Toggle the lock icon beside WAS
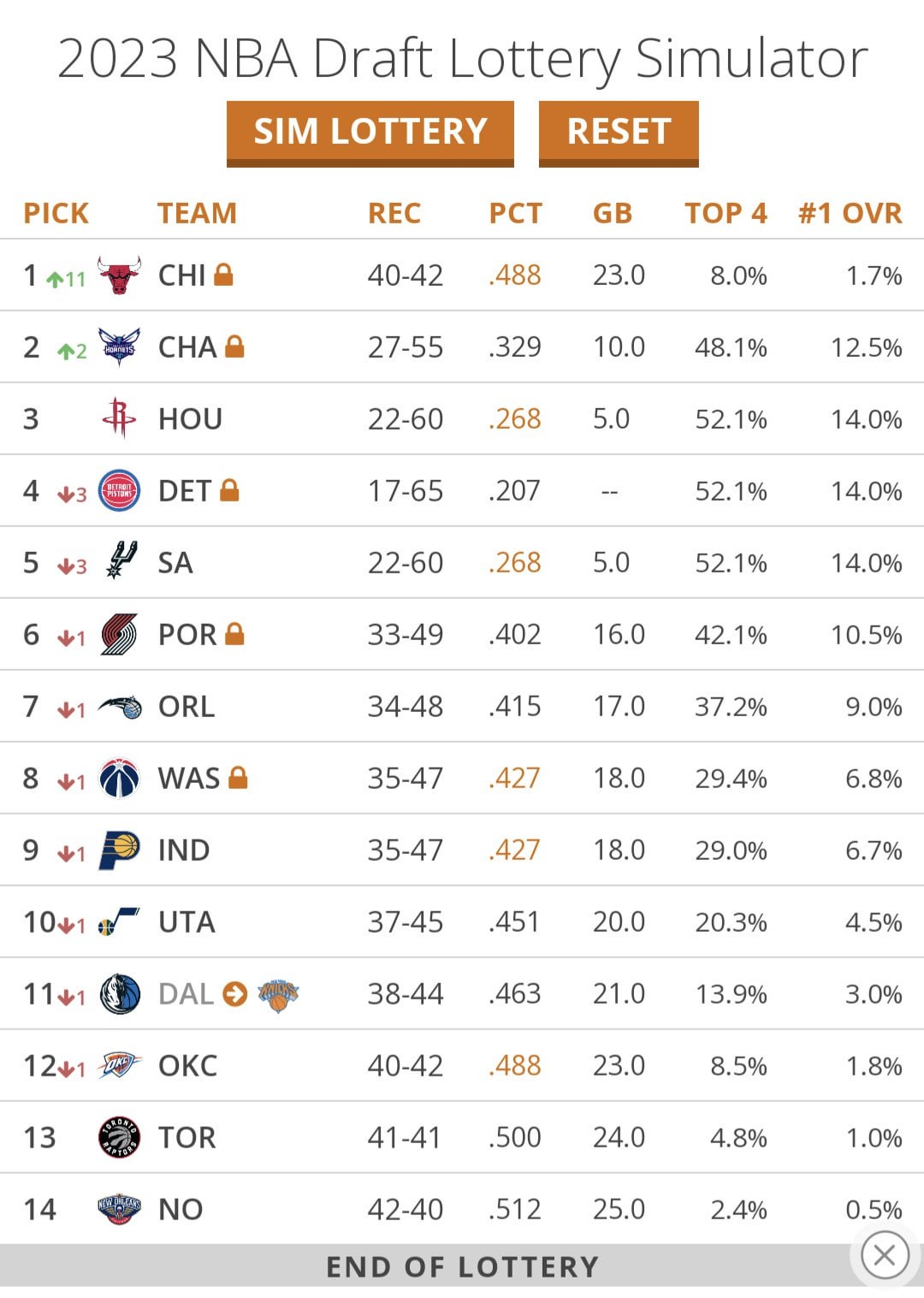Image resolution: width=924 pixels, height=1298 pixels. (238, 778)
